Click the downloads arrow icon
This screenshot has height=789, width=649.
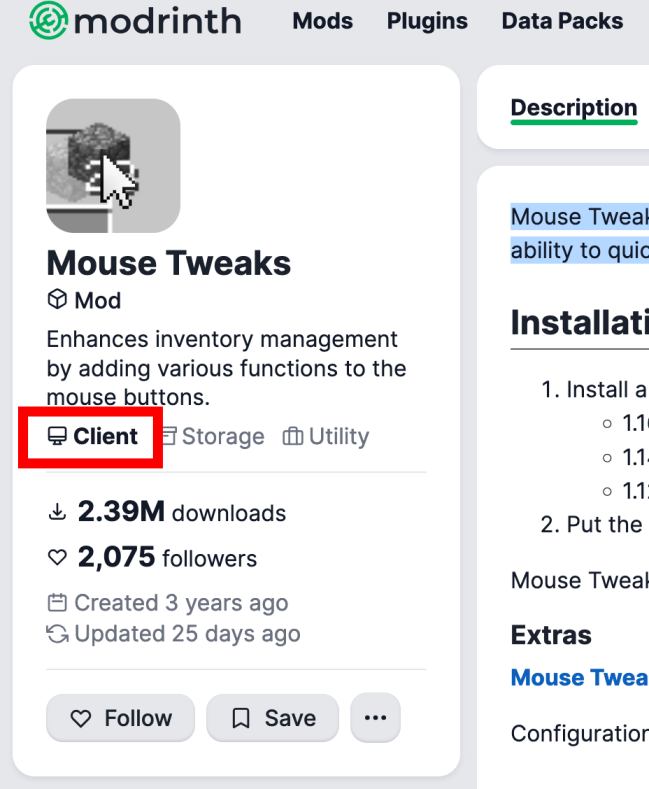coord(57,513)
